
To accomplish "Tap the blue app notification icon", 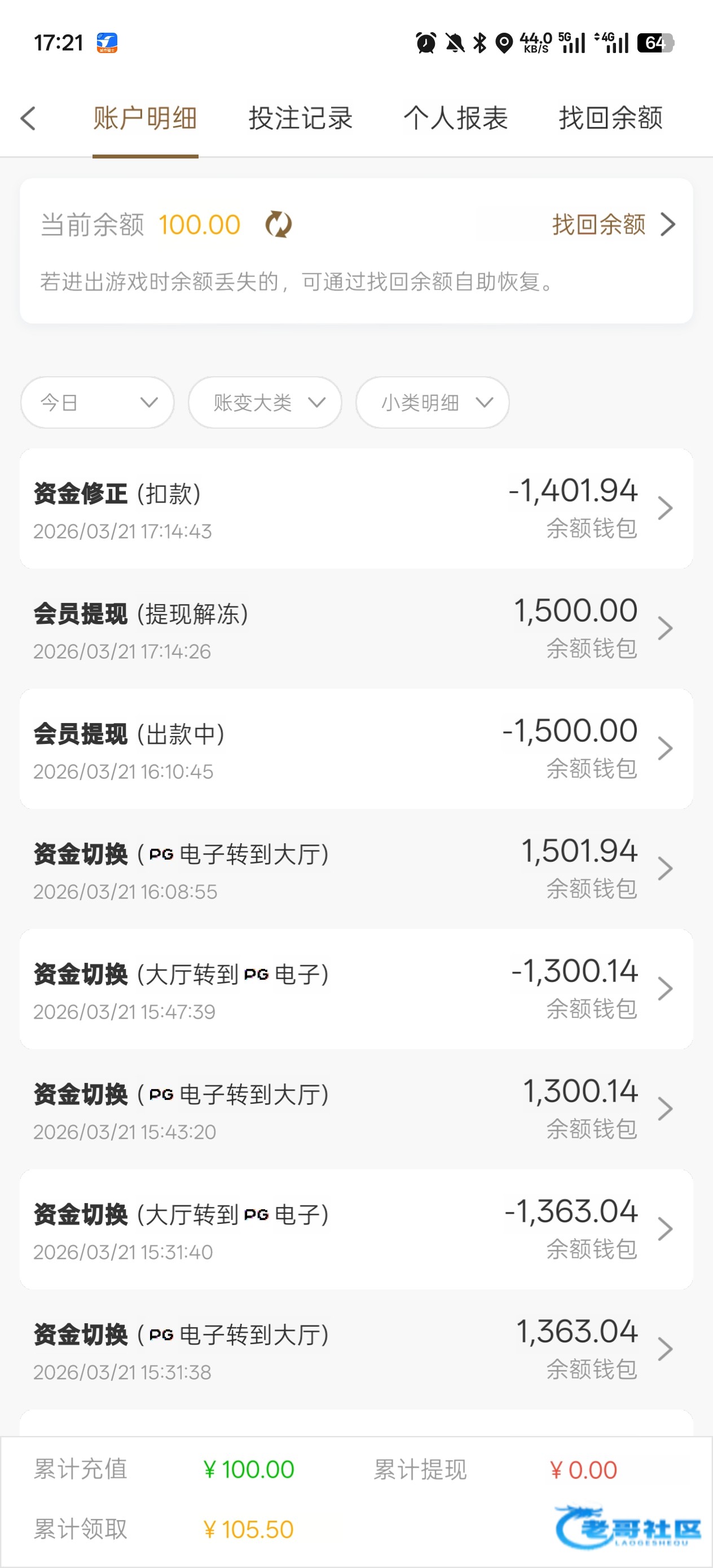I will tap(107, 43).
